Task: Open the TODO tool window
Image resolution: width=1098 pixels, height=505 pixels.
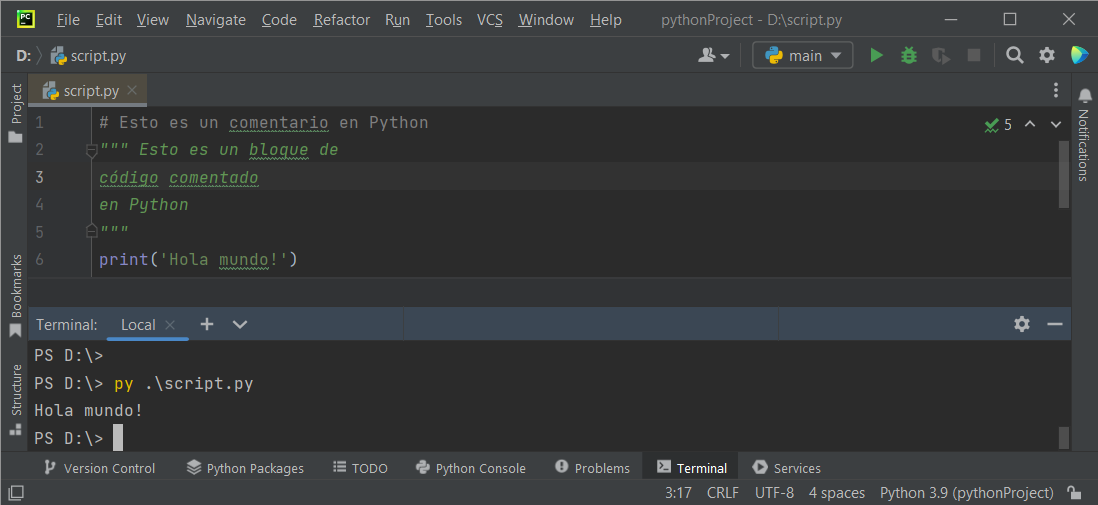Action: click(x=360, y=468)
